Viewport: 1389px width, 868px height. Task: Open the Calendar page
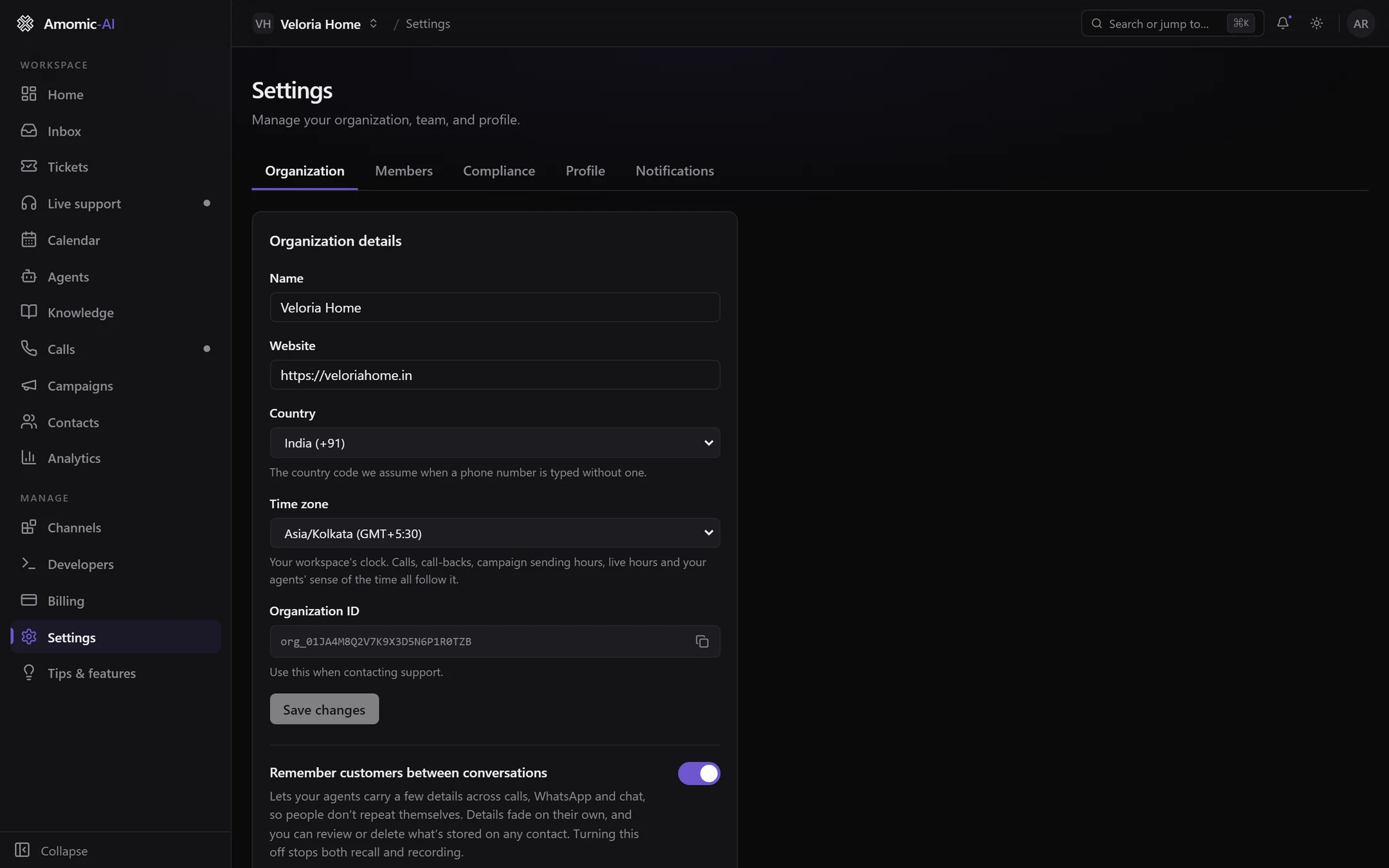tap(116, 240)
